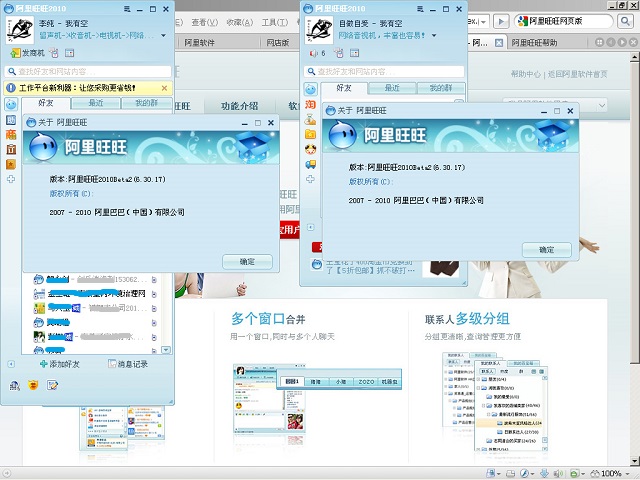The image size is (640, 480).
Task: Open 帮助中心 link on web page
Action: (x=526, y=74)
